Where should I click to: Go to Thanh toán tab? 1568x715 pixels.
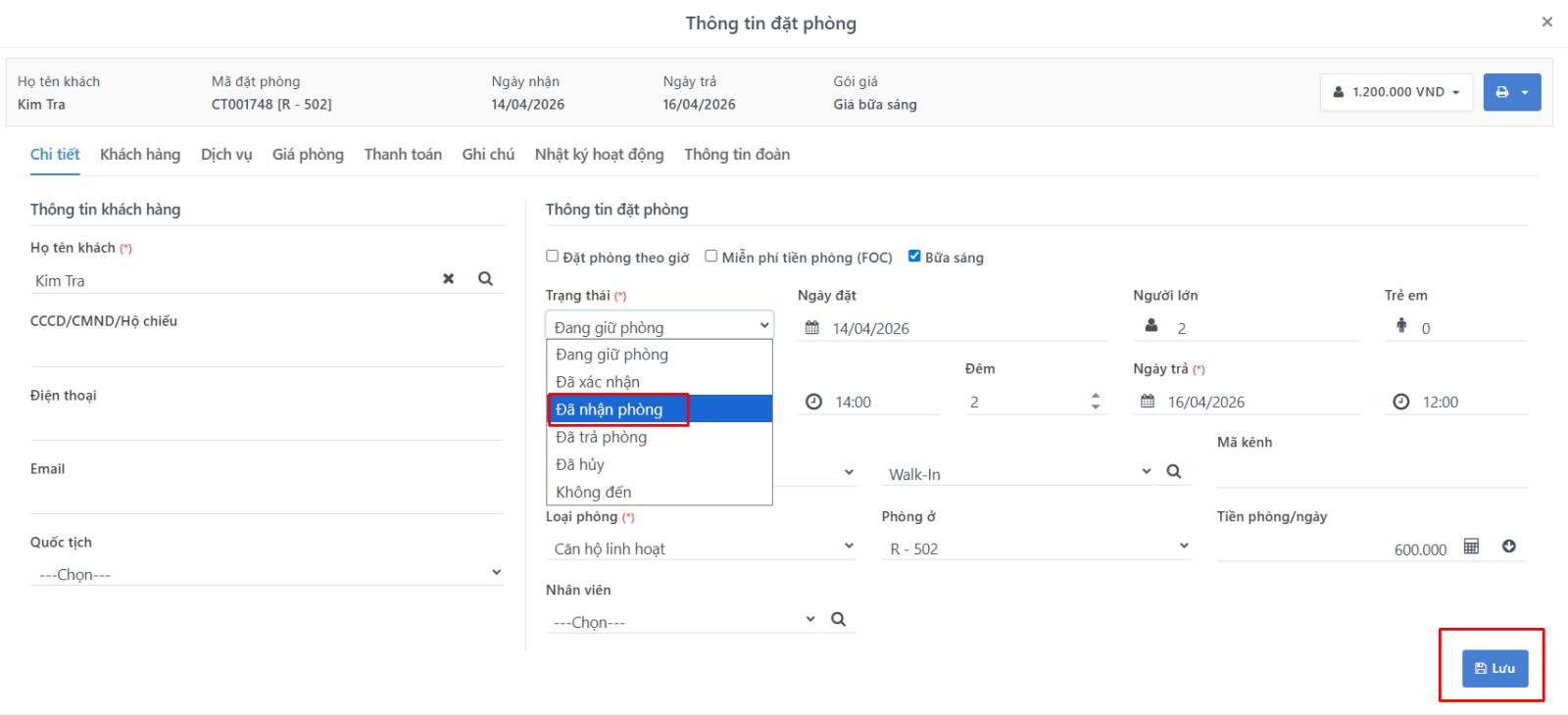pyautogui.click(x=403, y=155)
